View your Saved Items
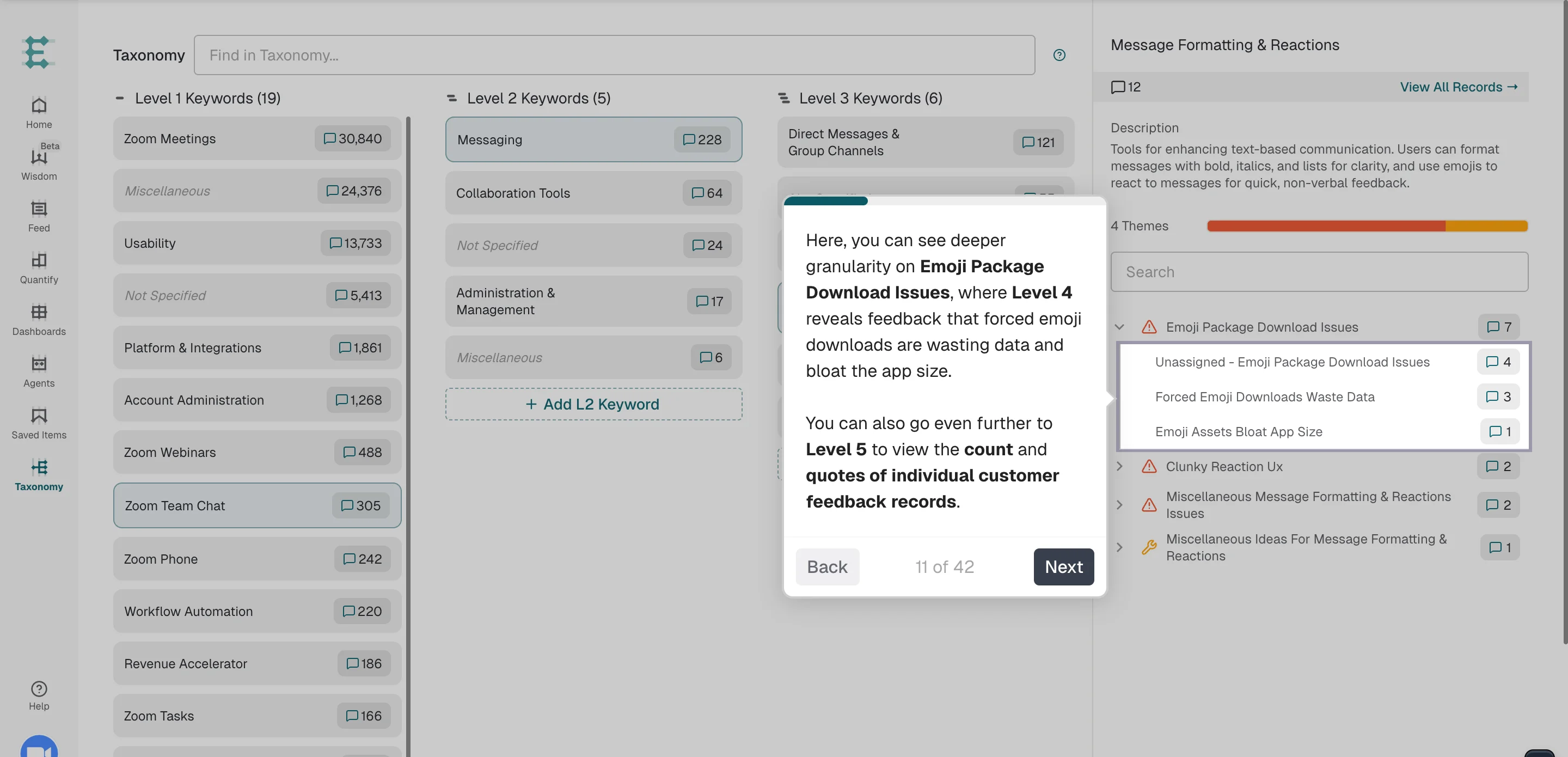This screenshot has width=1568, height=757. pyautogui.click(x=38, y=422)
